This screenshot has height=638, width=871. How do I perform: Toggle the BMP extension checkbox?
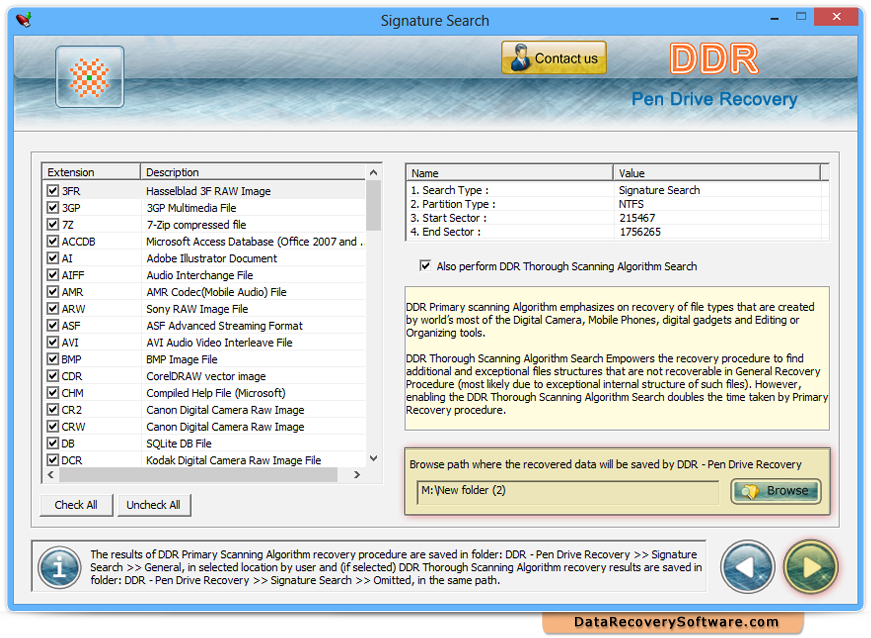[53, 359]
